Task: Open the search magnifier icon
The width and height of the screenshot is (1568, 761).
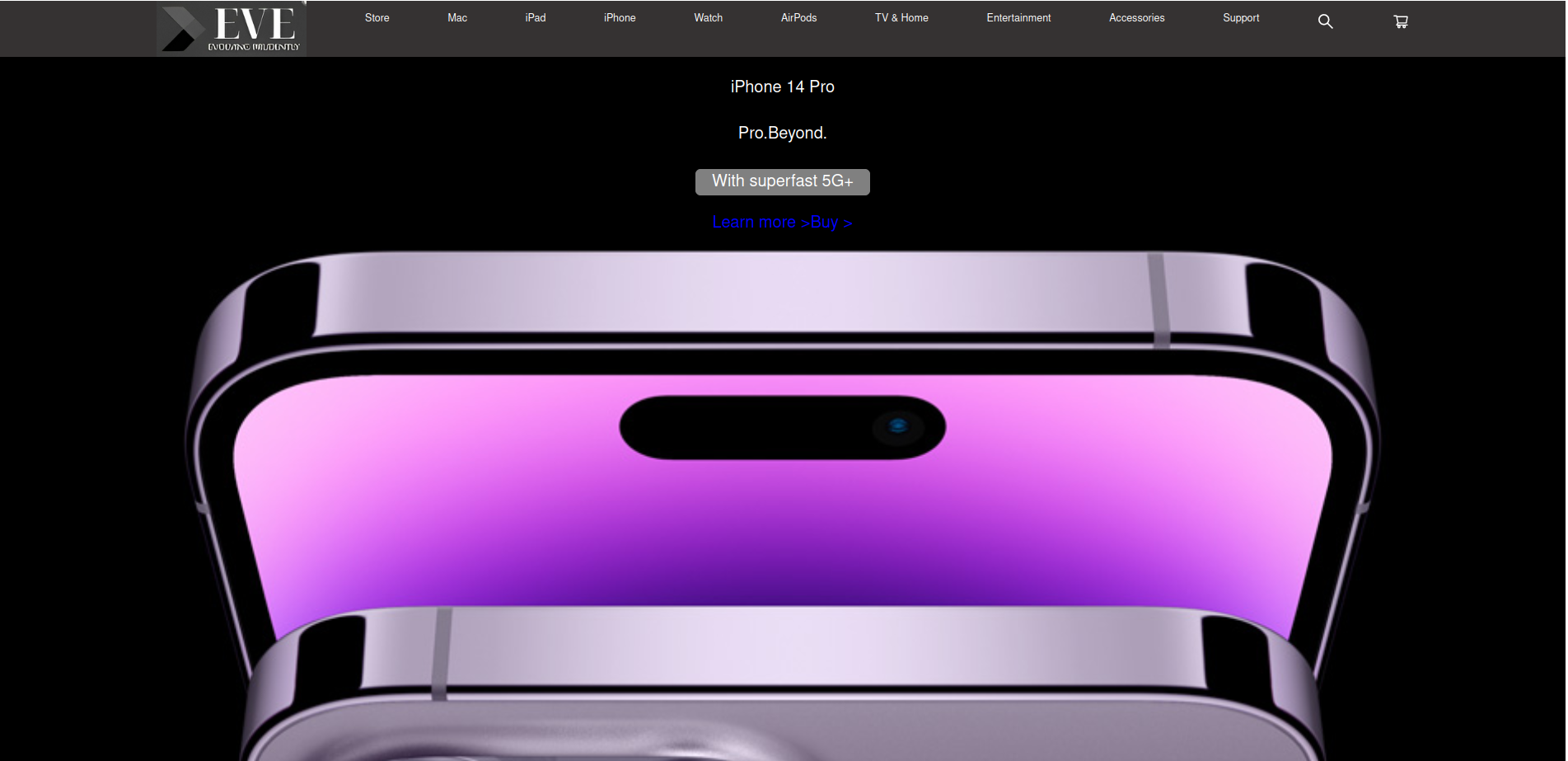Action: (1325, 21)
